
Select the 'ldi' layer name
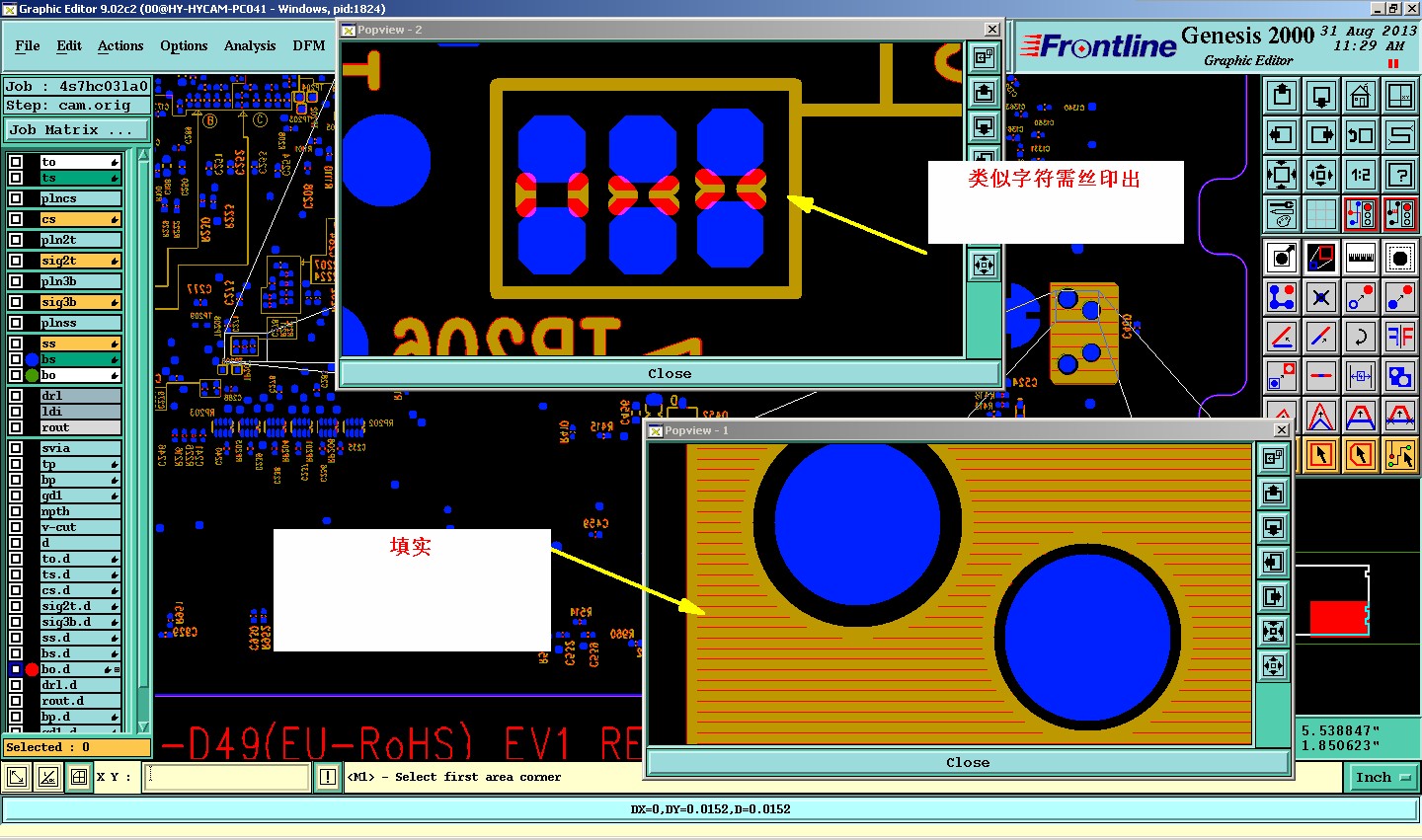[x=80, y=412]
